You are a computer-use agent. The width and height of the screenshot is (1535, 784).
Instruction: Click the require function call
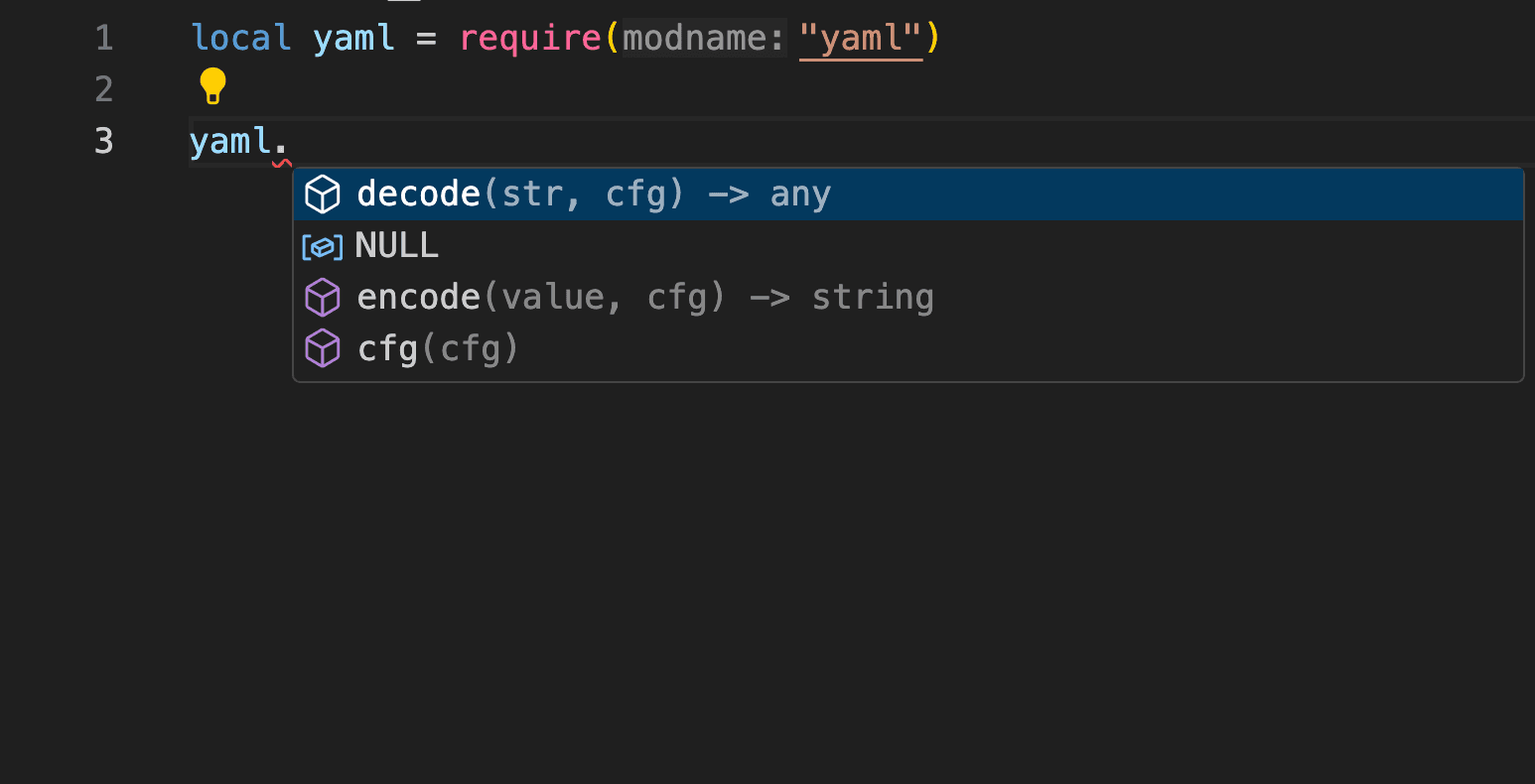(x=530, y=39)
